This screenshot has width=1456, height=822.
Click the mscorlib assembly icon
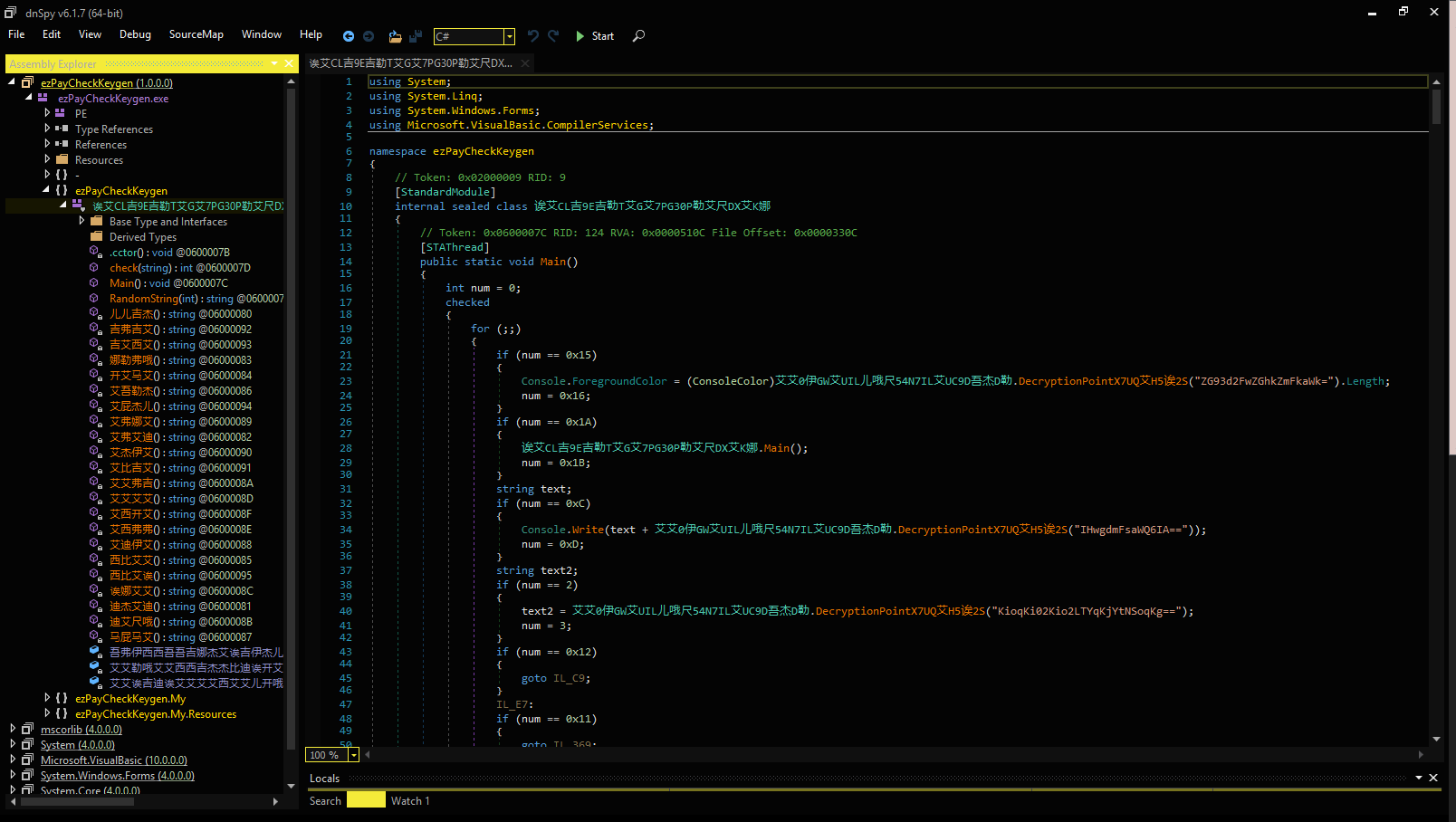(28, 729)
